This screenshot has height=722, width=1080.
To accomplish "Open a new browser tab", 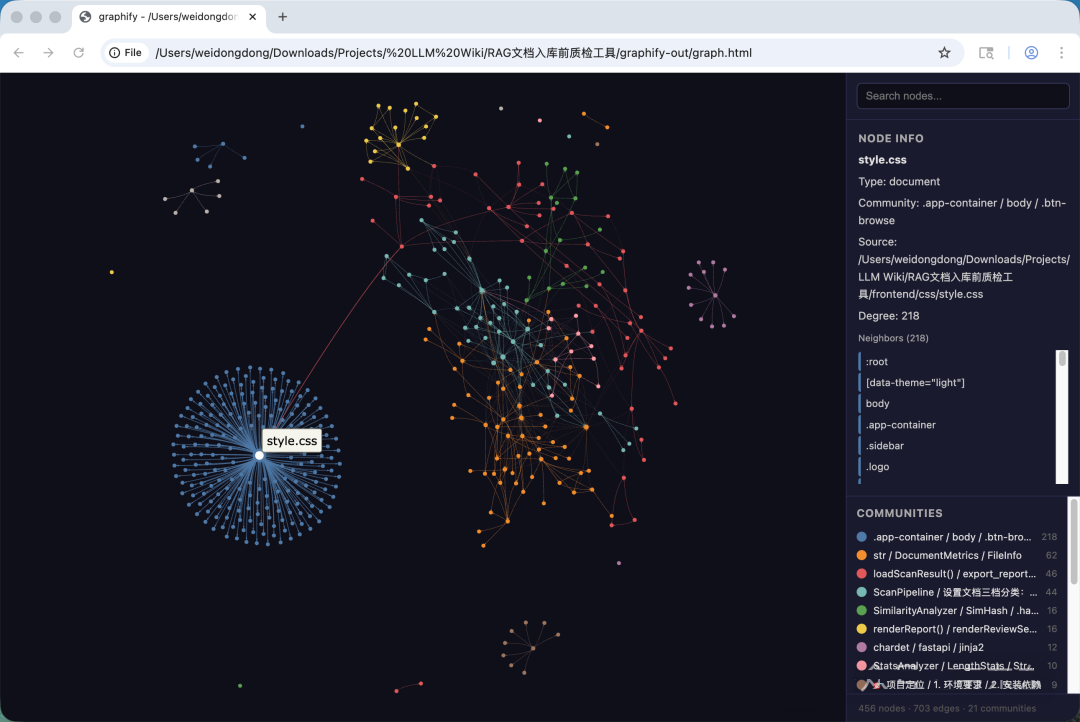I will tap(283, 17).
